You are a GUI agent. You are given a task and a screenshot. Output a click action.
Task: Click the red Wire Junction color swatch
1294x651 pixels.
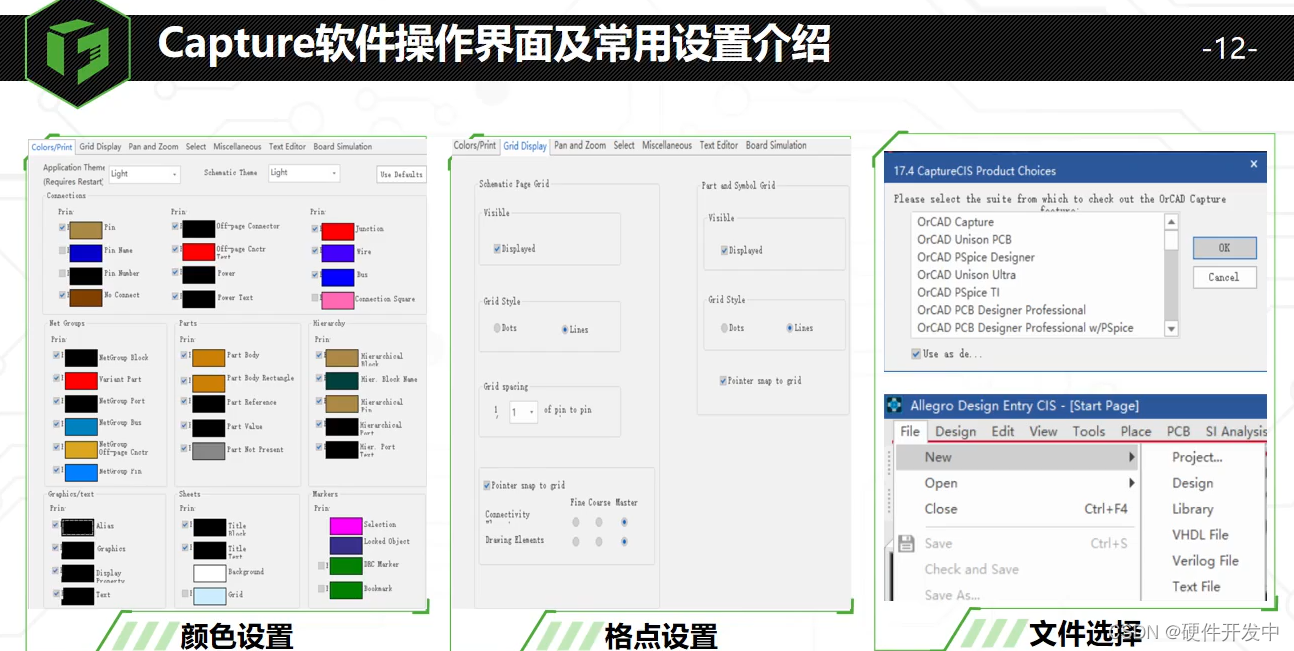coord(338,231)
